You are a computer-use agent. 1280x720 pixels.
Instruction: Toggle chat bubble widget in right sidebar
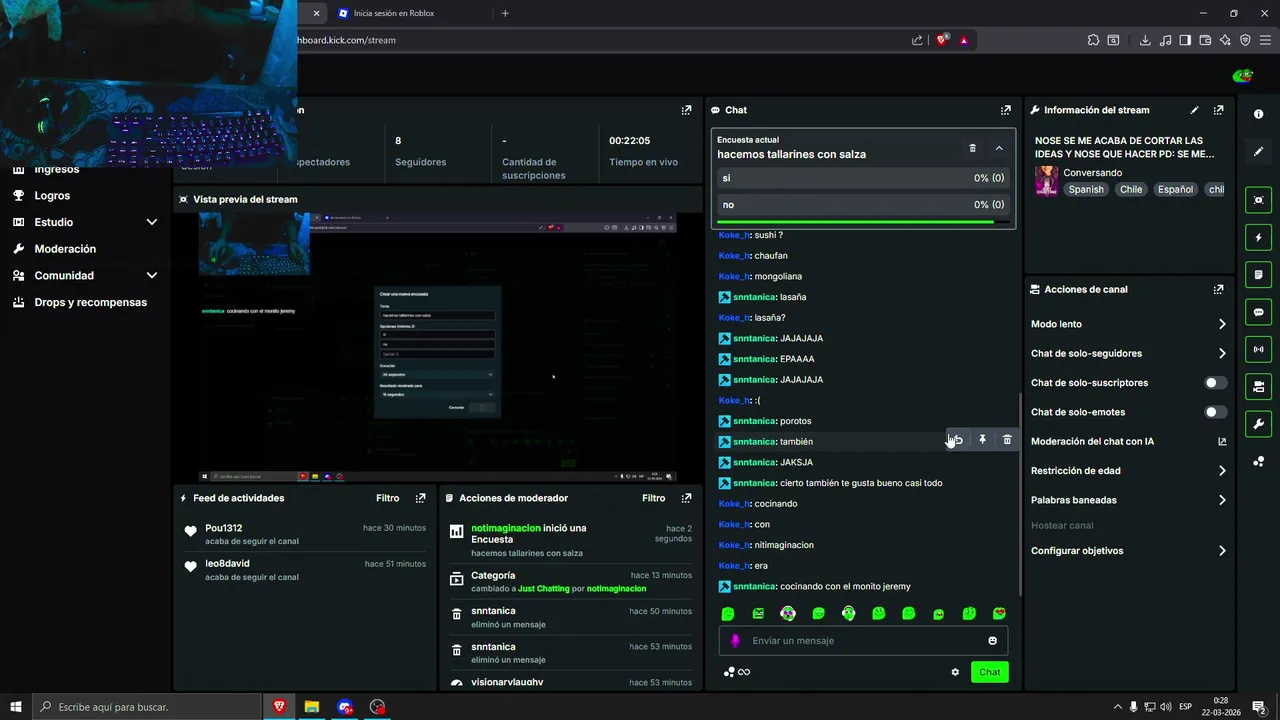click(x=1258, y=312)
